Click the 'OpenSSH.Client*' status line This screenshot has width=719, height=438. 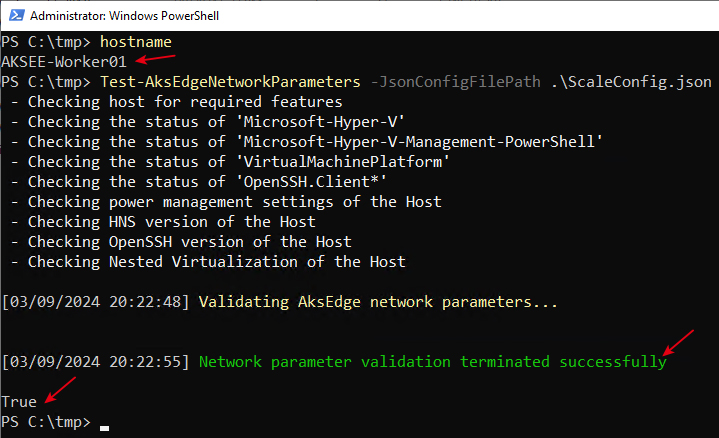[x=199, y=182]
